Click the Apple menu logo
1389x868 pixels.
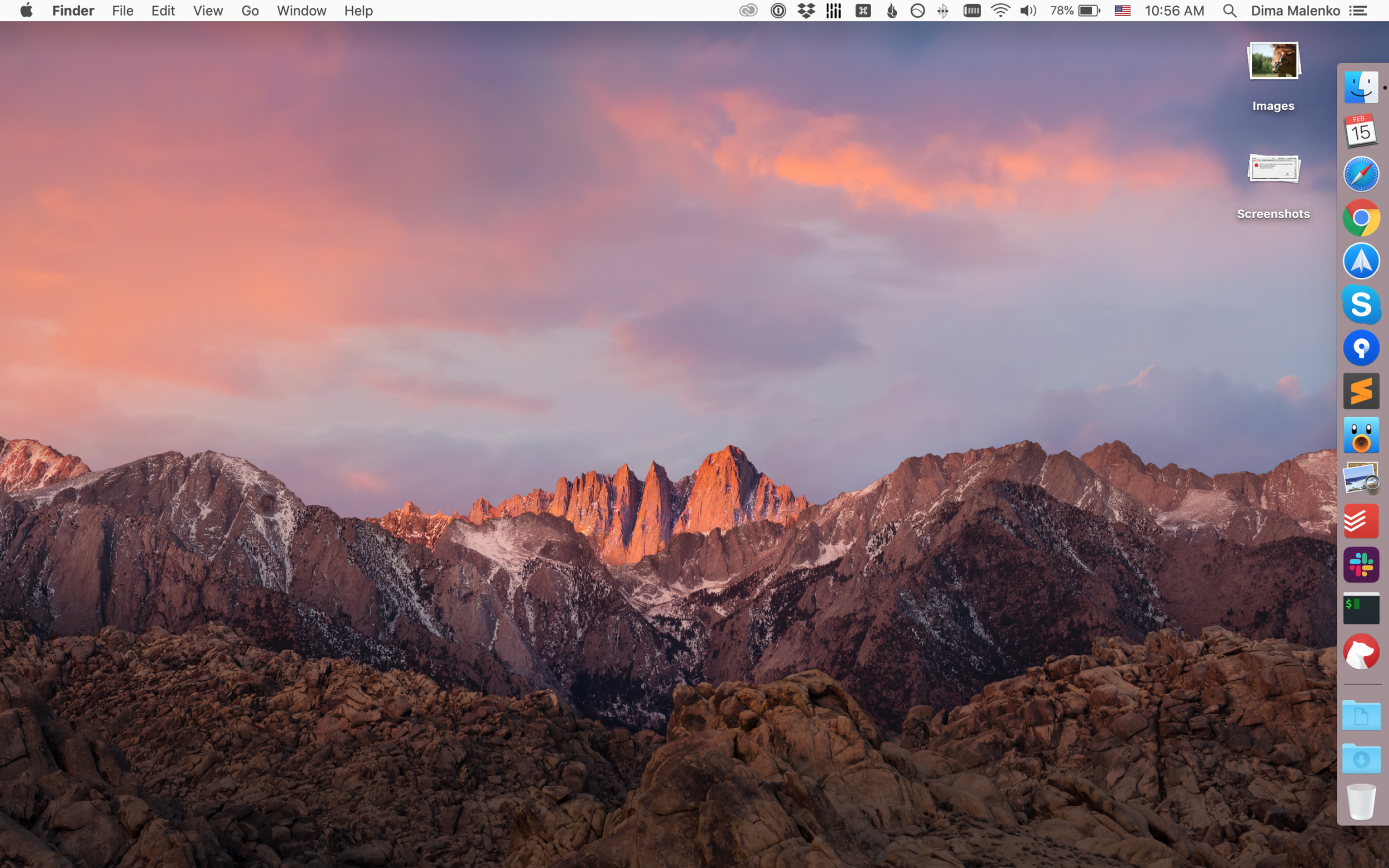click(x=27, y=11)
